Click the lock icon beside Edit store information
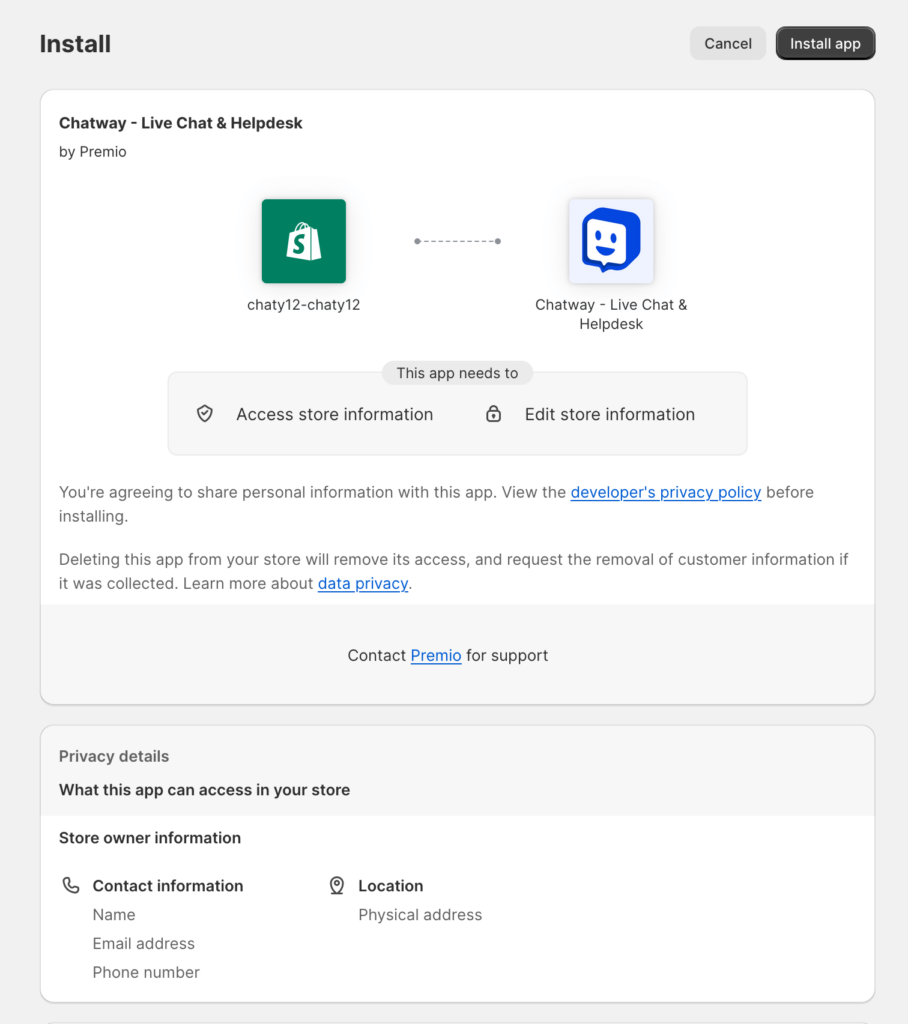Image resolution: width=908 pixels, height=1024 pixels. pyautogui.click(x=494, y=413)
